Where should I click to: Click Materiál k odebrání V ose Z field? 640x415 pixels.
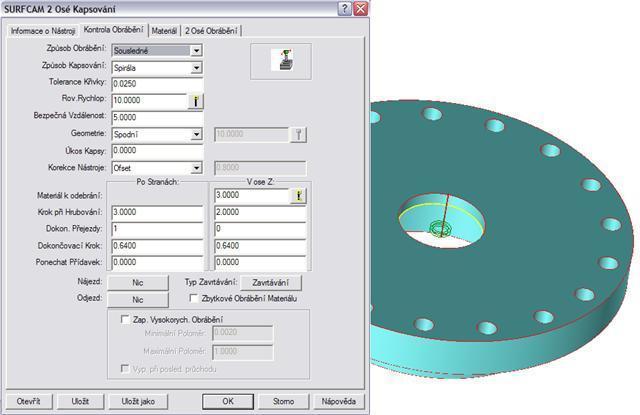[x=252, y=195]
